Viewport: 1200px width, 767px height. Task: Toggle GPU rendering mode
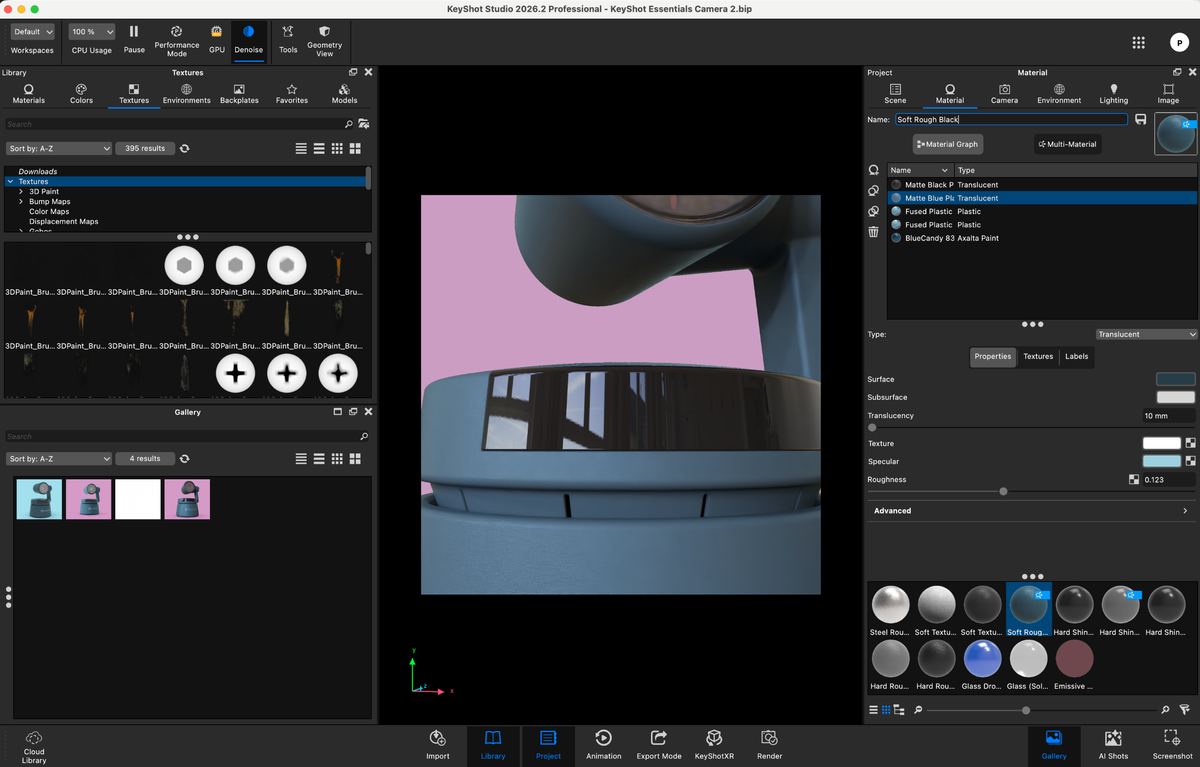pyautogui.click(x=217, y=39)
